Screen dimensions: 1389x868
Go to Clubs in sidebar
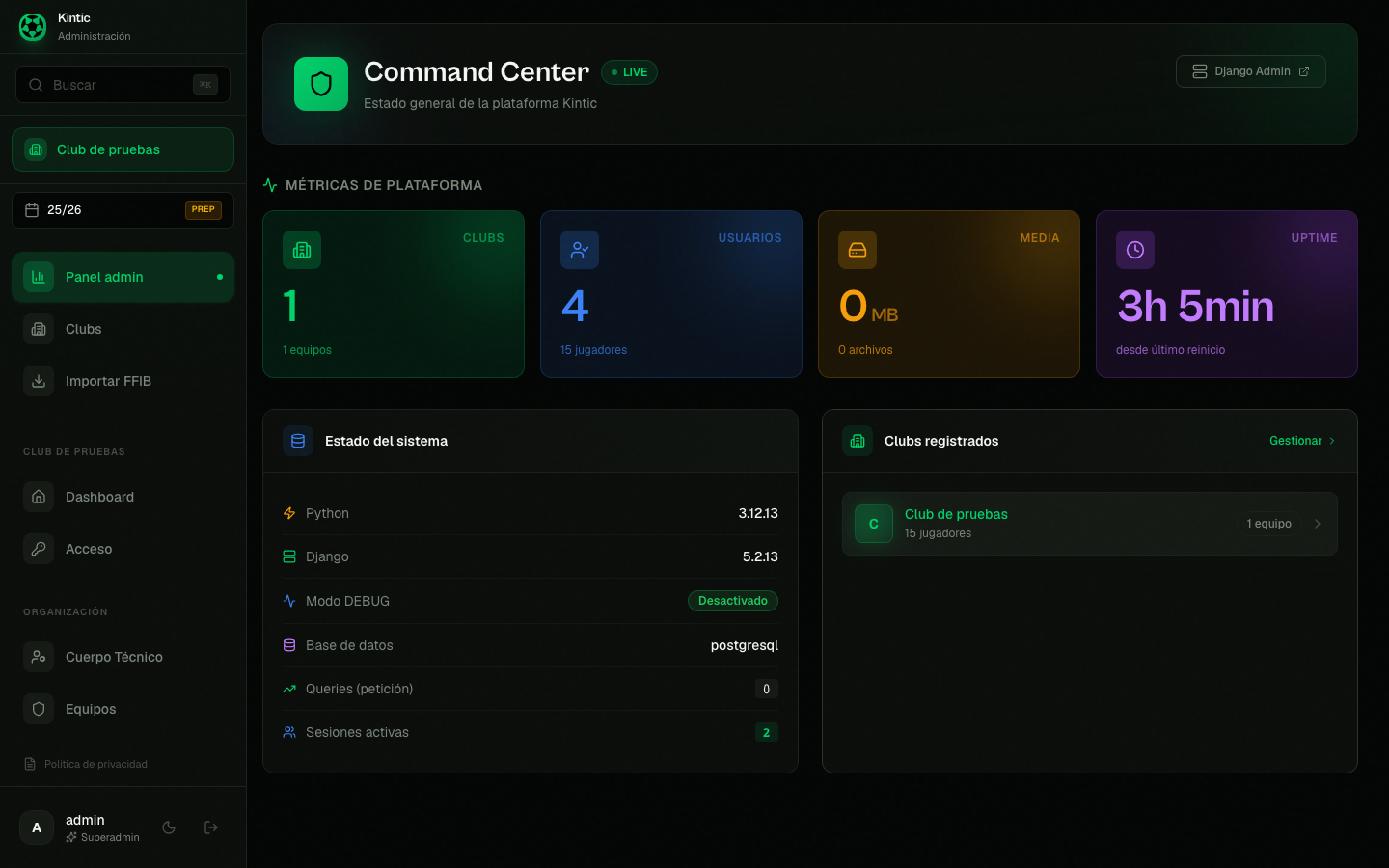click(x=123, y=329)
